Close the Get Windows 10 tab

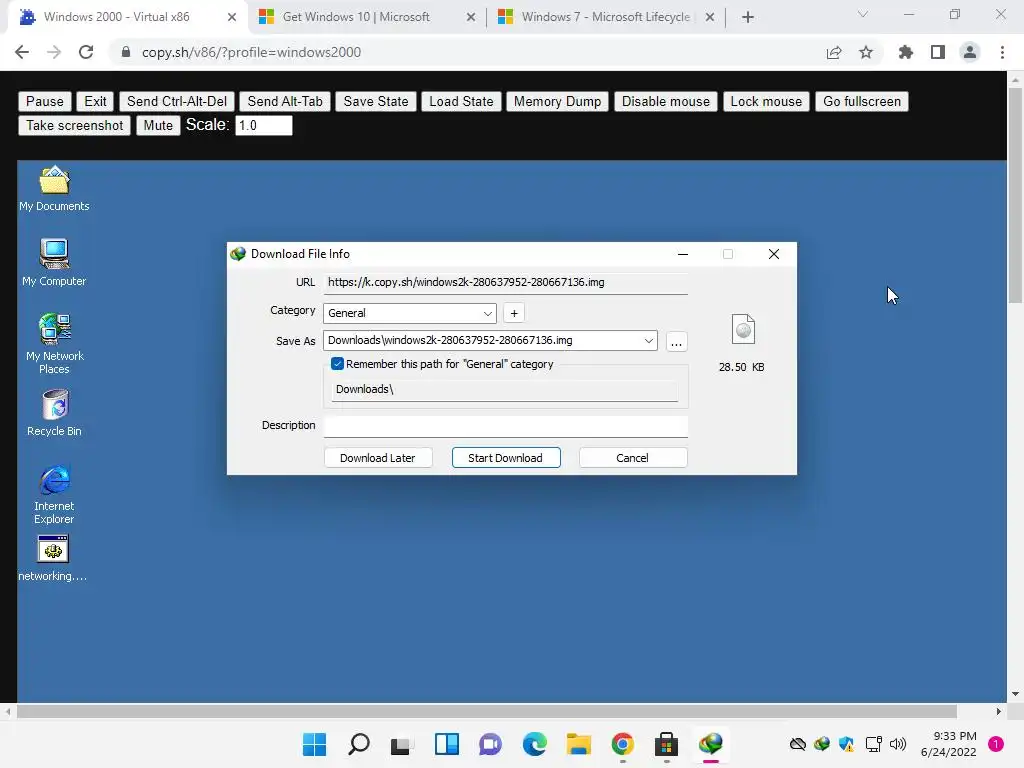471,17
